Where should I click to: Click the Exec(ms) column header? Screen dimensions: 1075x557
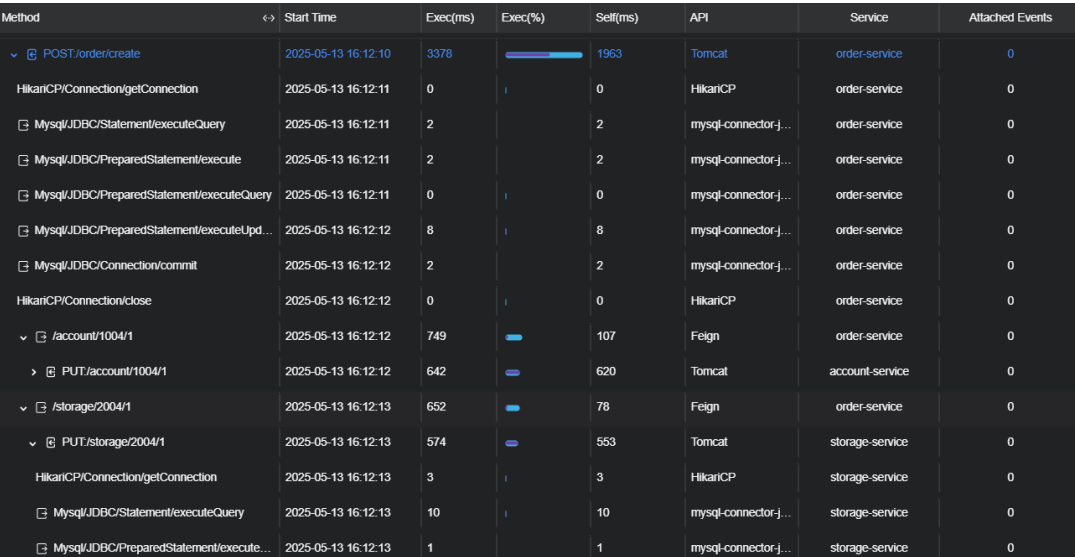pos(450,18)
